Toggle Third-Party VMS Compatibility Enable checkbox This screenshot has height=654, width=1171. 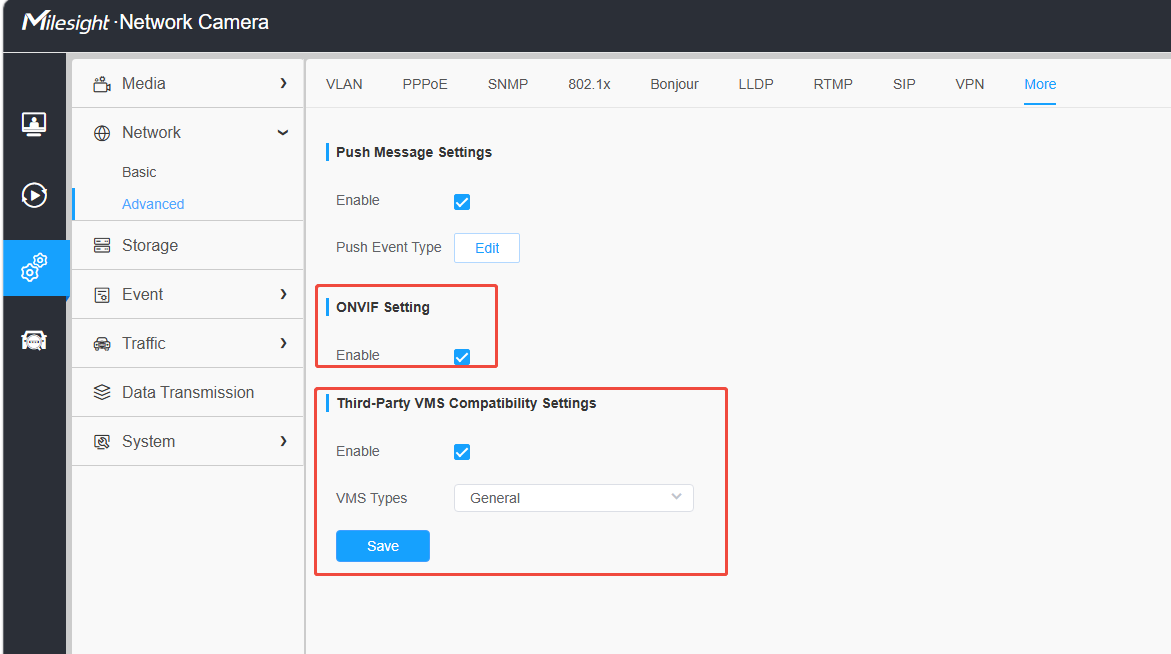click(x=462, y=452)
